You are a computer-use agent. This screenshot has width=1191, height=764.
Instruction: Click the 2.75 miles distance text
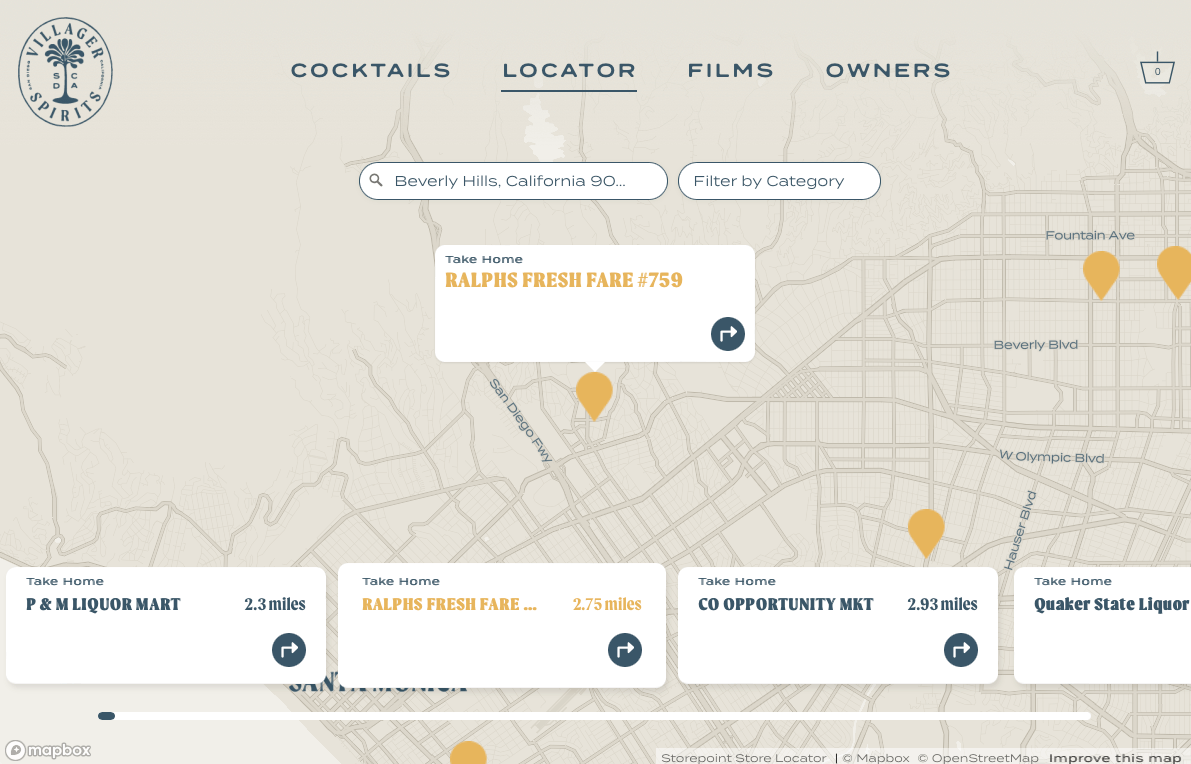607,605
